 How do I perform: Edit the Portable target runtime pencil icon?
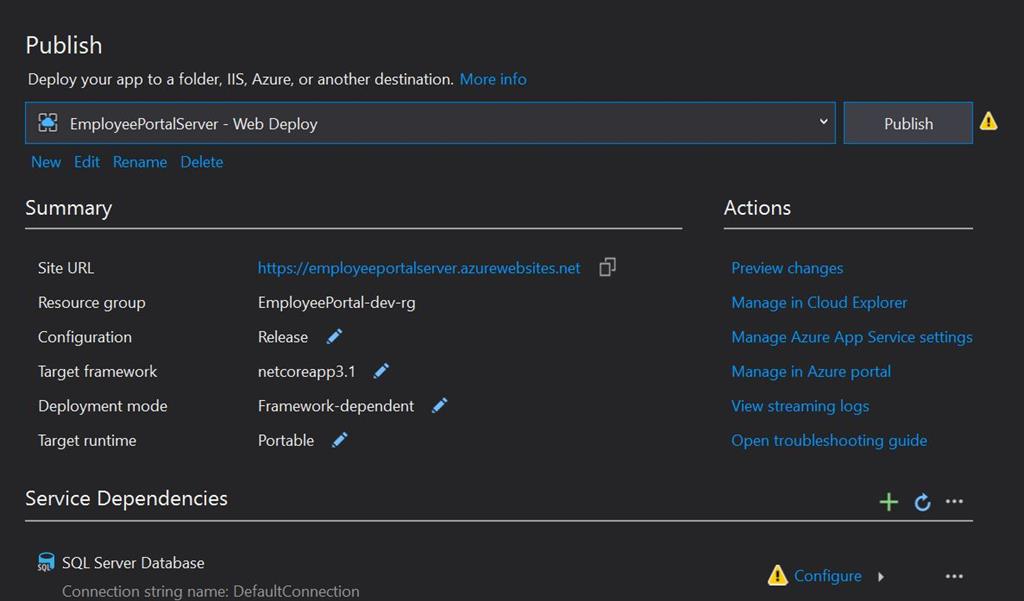[340, 440]
